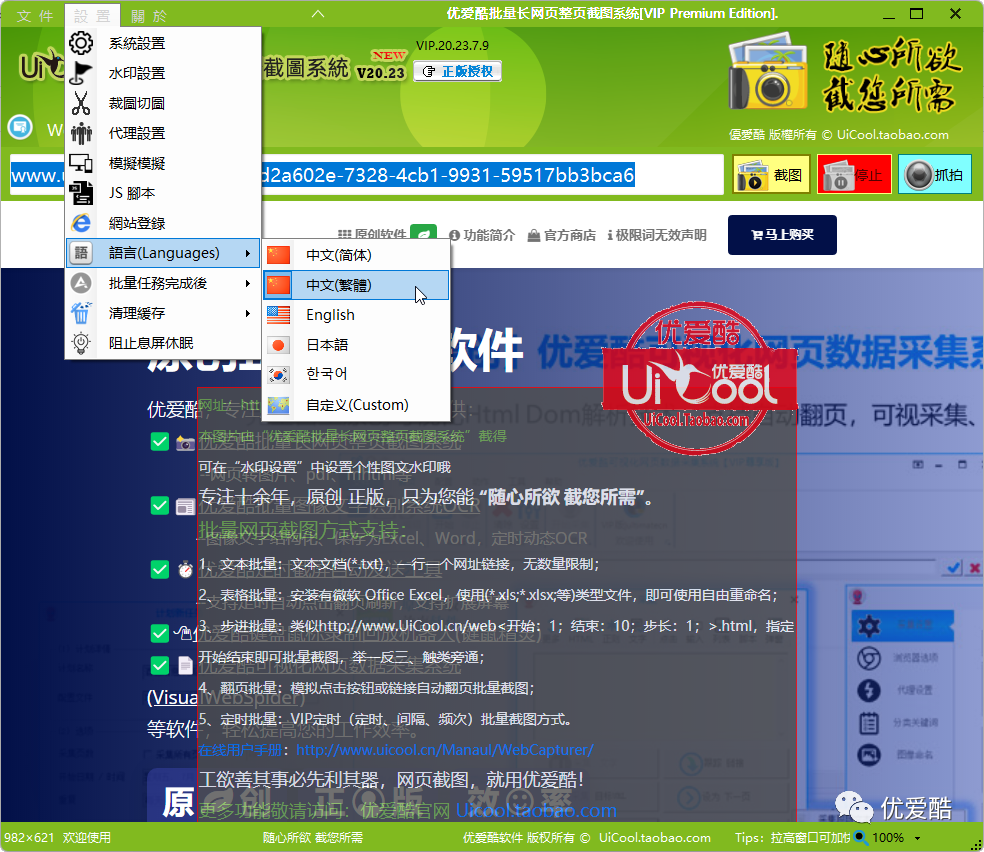The width and height of the screenshot is (984, 852).
Task: Expand the 語言(Languages) submenu arrow
Action: (x=248, y=253)
